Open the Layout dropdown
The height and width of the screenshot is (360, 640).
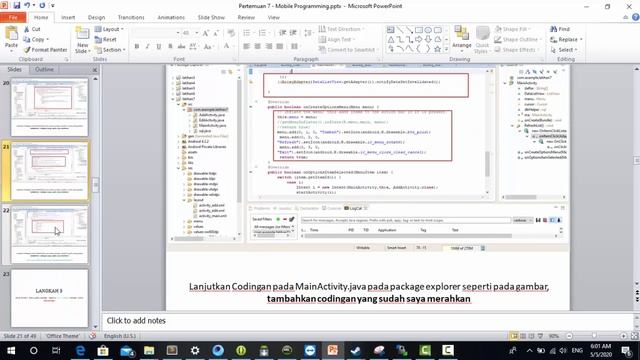click(109, 29)
